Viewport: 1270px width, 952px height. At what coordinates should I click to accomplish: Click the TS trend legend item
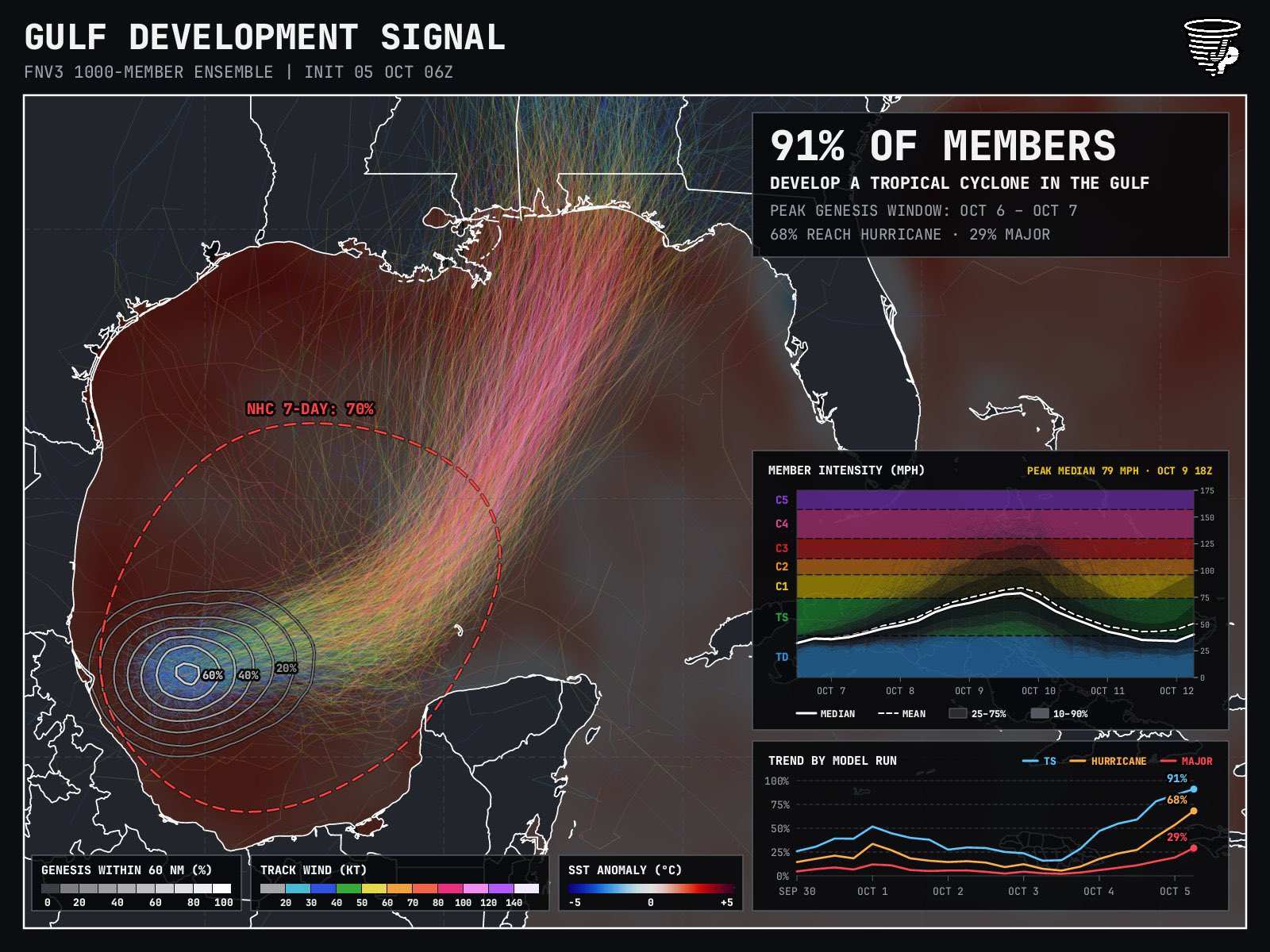1039,762
